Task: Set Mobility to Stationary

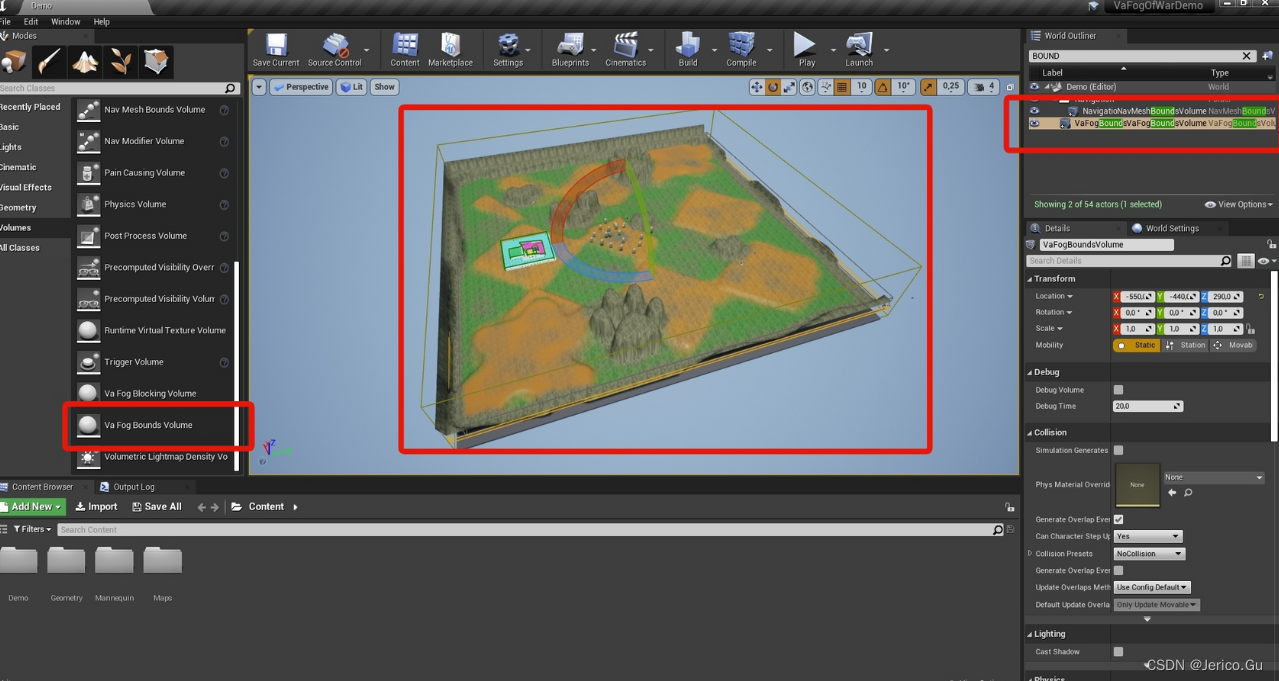Action: pos(1184,345)
